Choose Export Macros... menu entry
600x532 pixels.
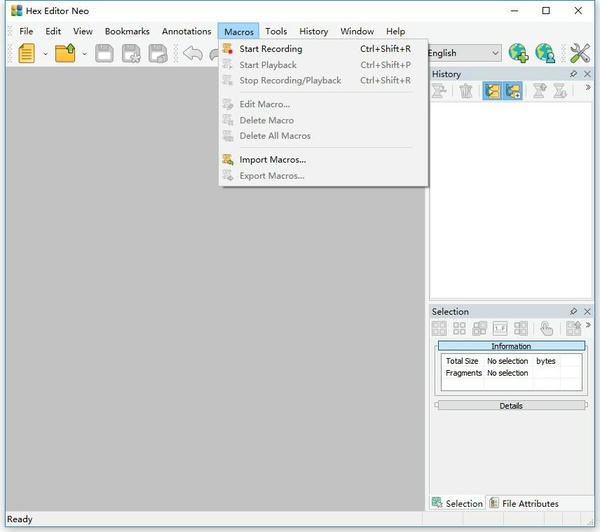tap(323, 176)
